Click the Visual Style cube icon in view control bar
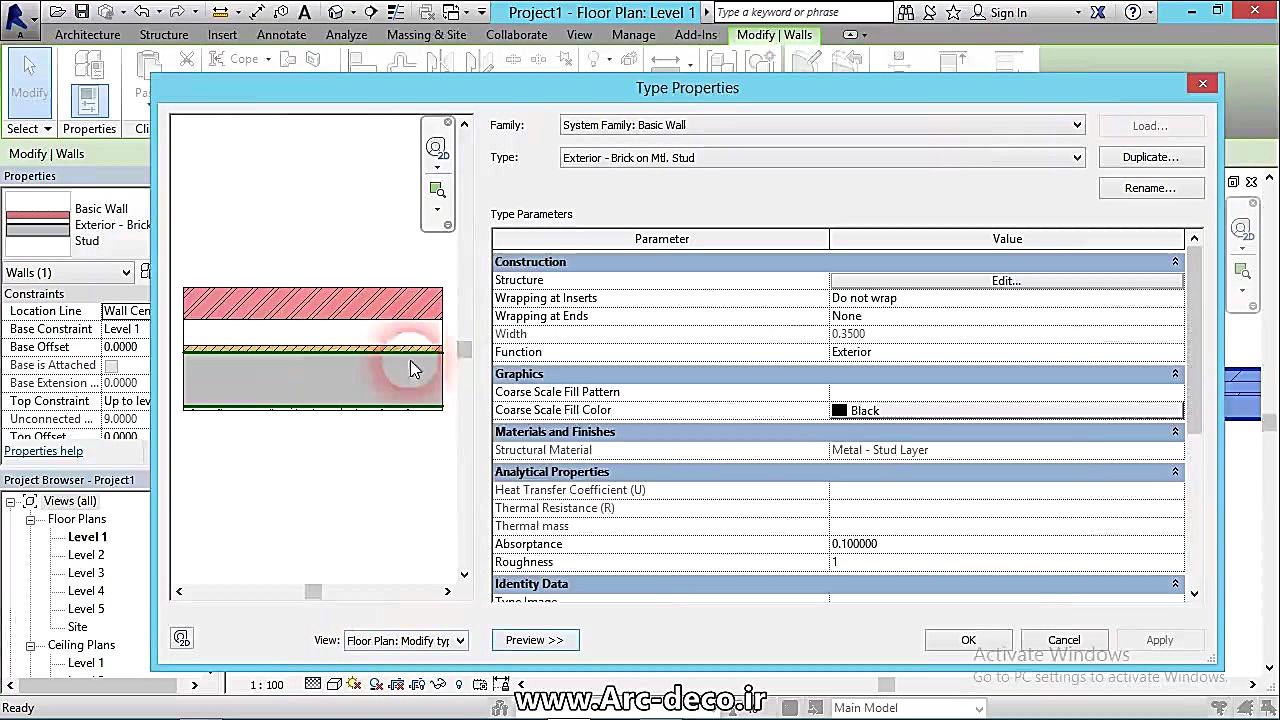The image size is (1280, 720). tap(334, 684)
